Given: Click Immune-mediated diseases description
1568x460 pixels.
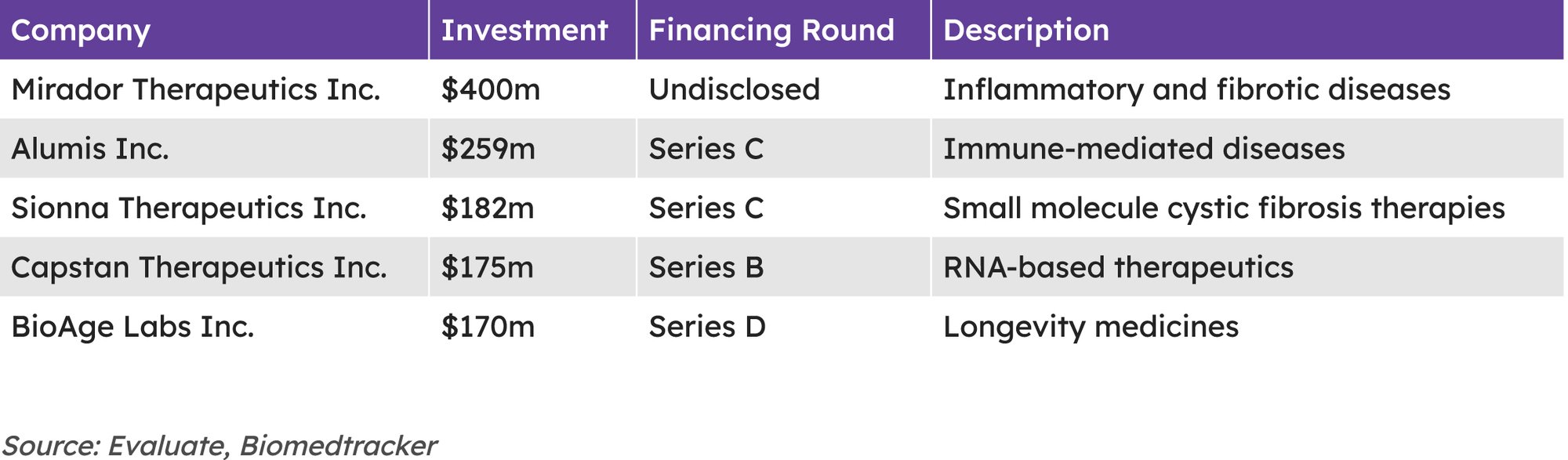Looking at the screenshot, I should click(1144, 149).
